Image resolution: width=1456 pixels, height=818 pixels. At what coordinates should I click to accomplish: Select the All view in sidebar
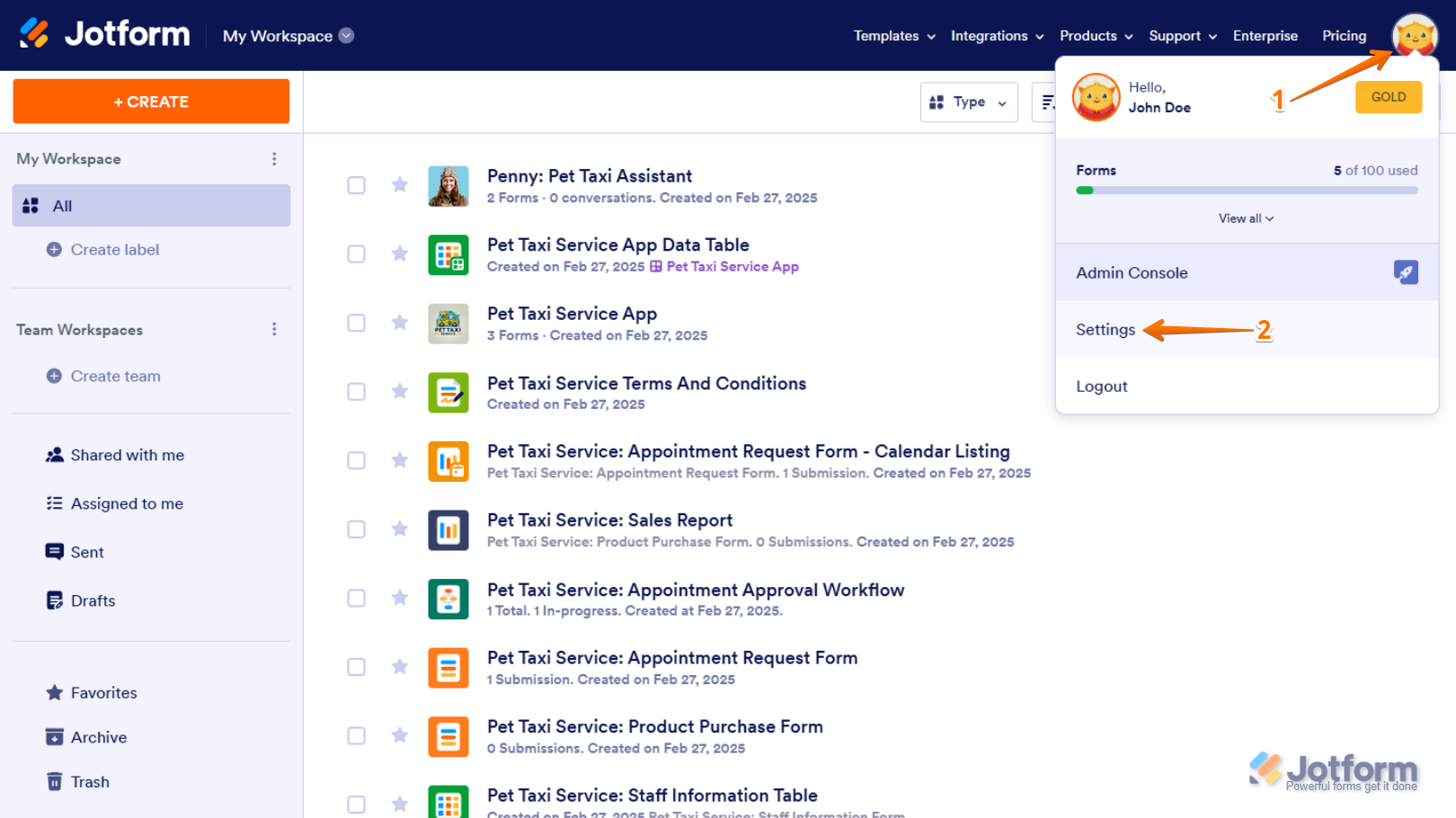coord(151,206)
